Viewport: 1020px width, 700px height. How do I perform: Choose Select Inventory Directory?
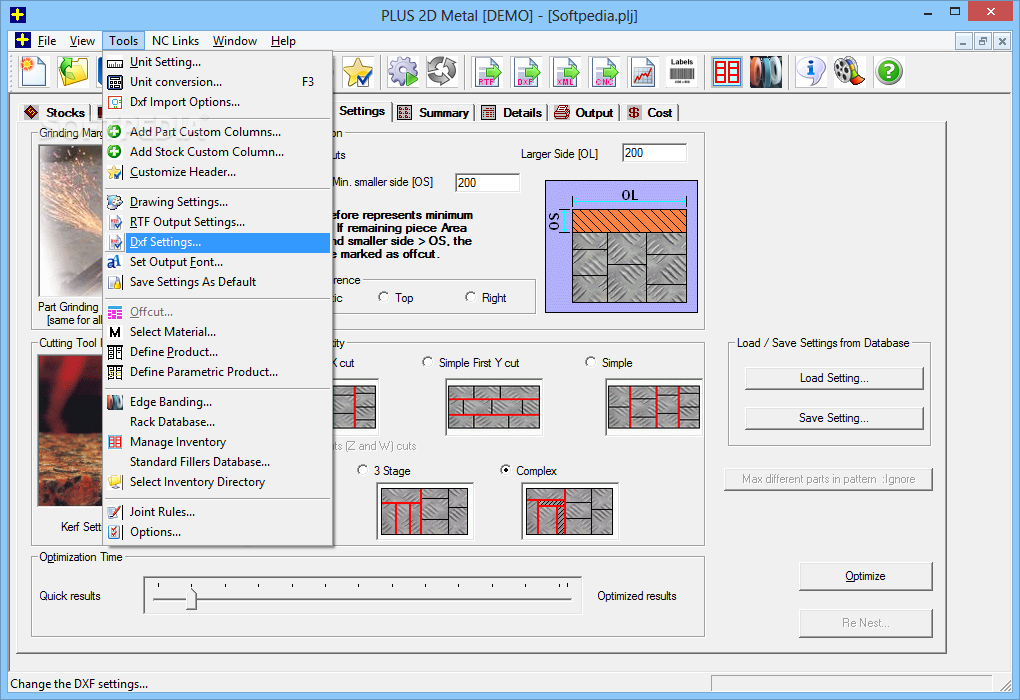[x=217, y=483]
